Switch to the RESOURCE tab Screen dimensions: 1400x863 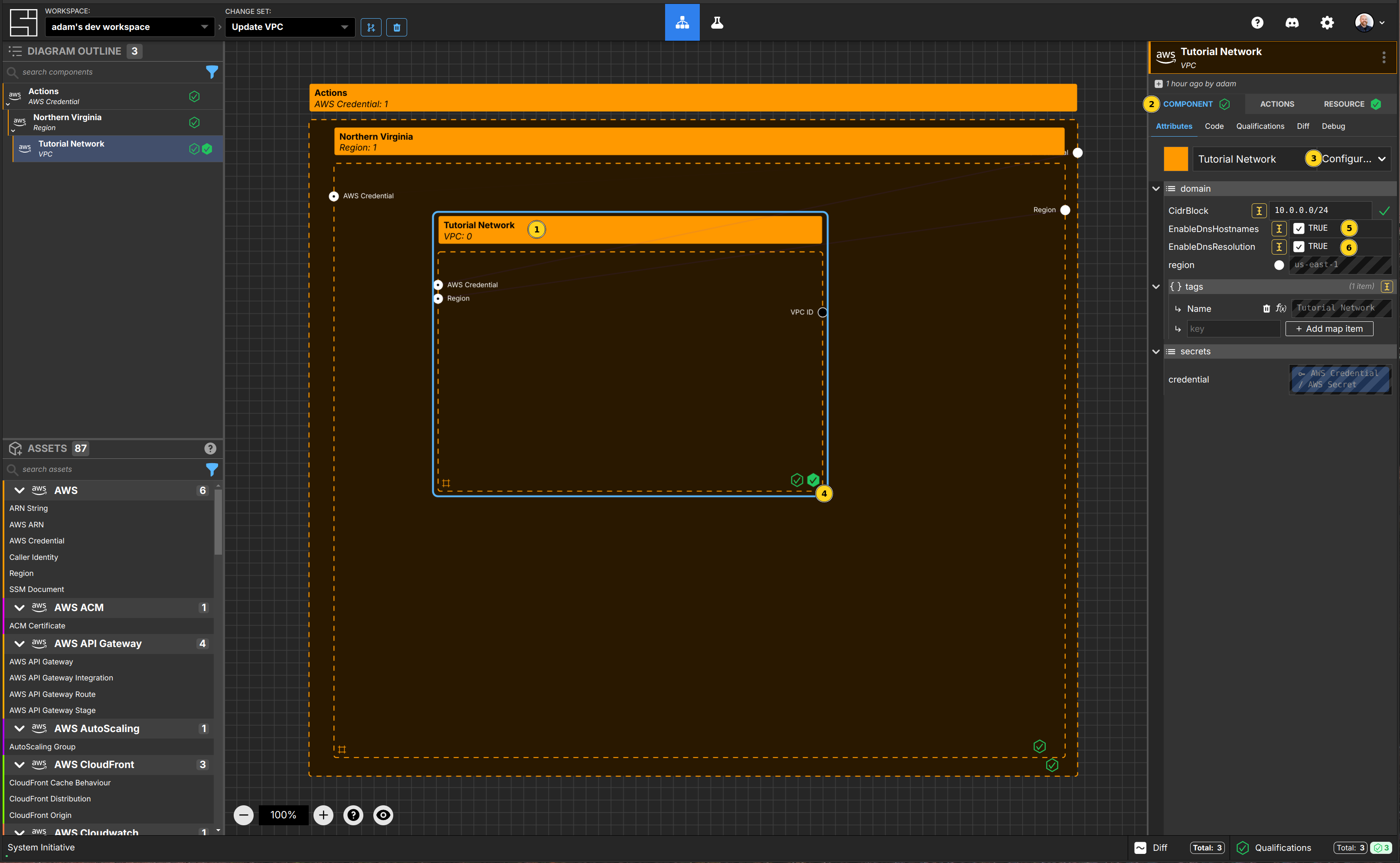[1351, 104]
